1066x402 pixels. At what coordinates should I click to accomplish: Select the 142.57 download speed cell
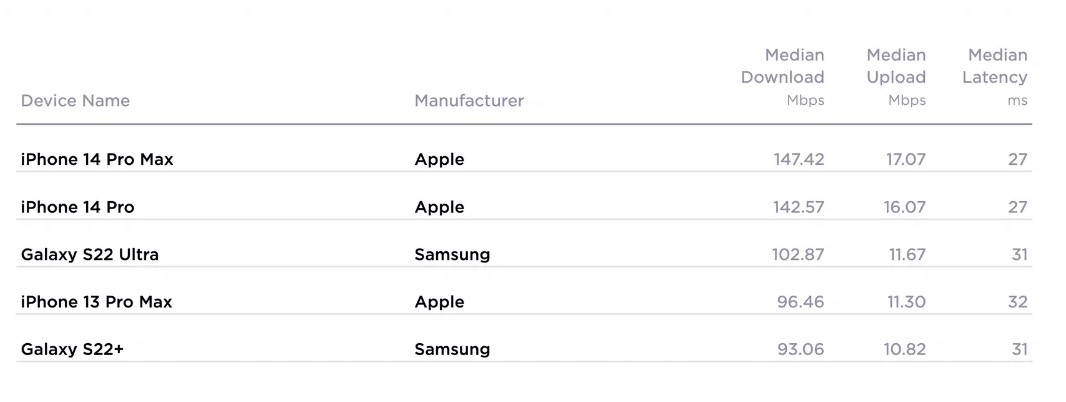[799, 207]
